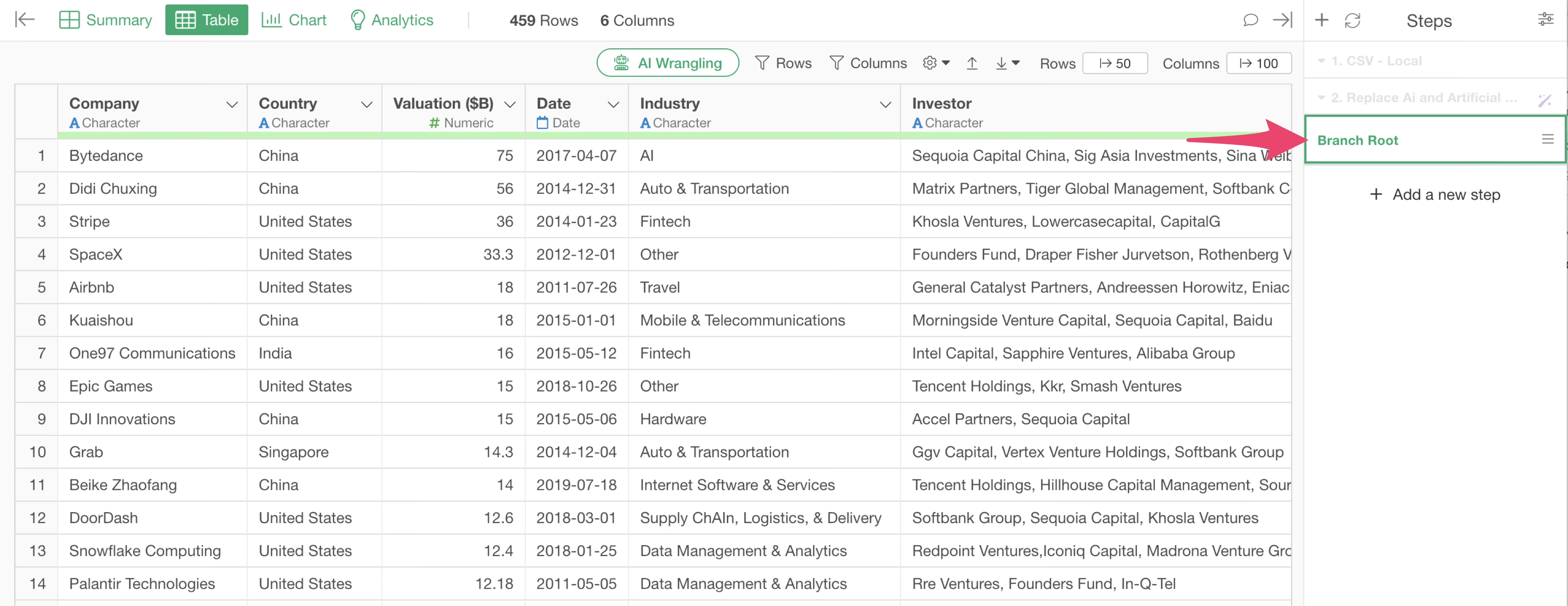Click the Kuaishou company cell
The image size is (1568, 606).
click(x=152, y=320)
